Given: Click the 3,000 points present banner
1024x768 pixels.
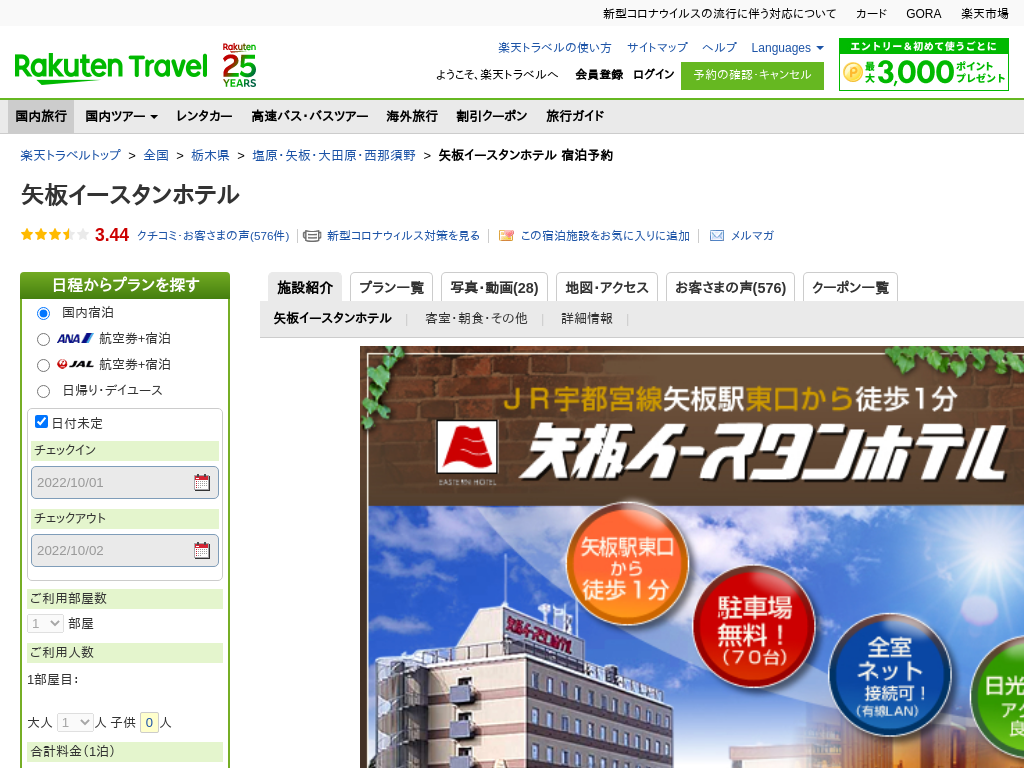Looking at the screenshot, I should (x=923, y=65).
